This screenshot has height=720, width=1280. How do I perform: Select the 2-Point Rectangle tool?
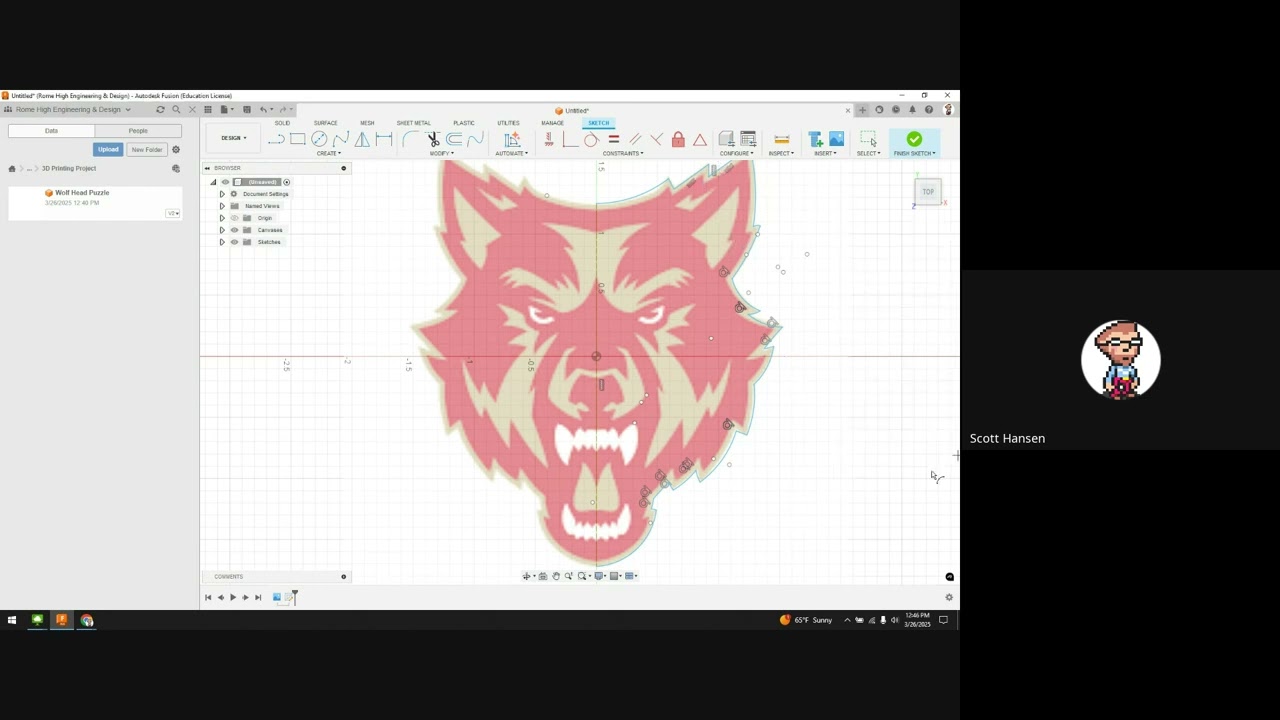coord(298,140)
